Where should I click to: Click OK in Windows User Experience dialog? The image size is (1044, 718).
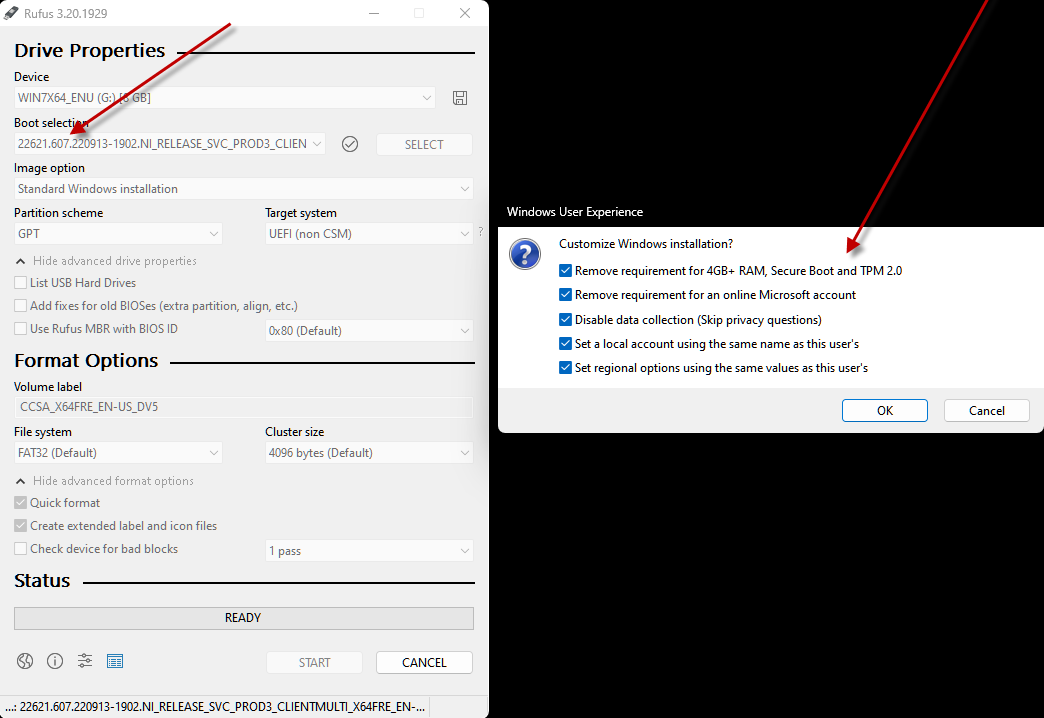pos(884,410)
